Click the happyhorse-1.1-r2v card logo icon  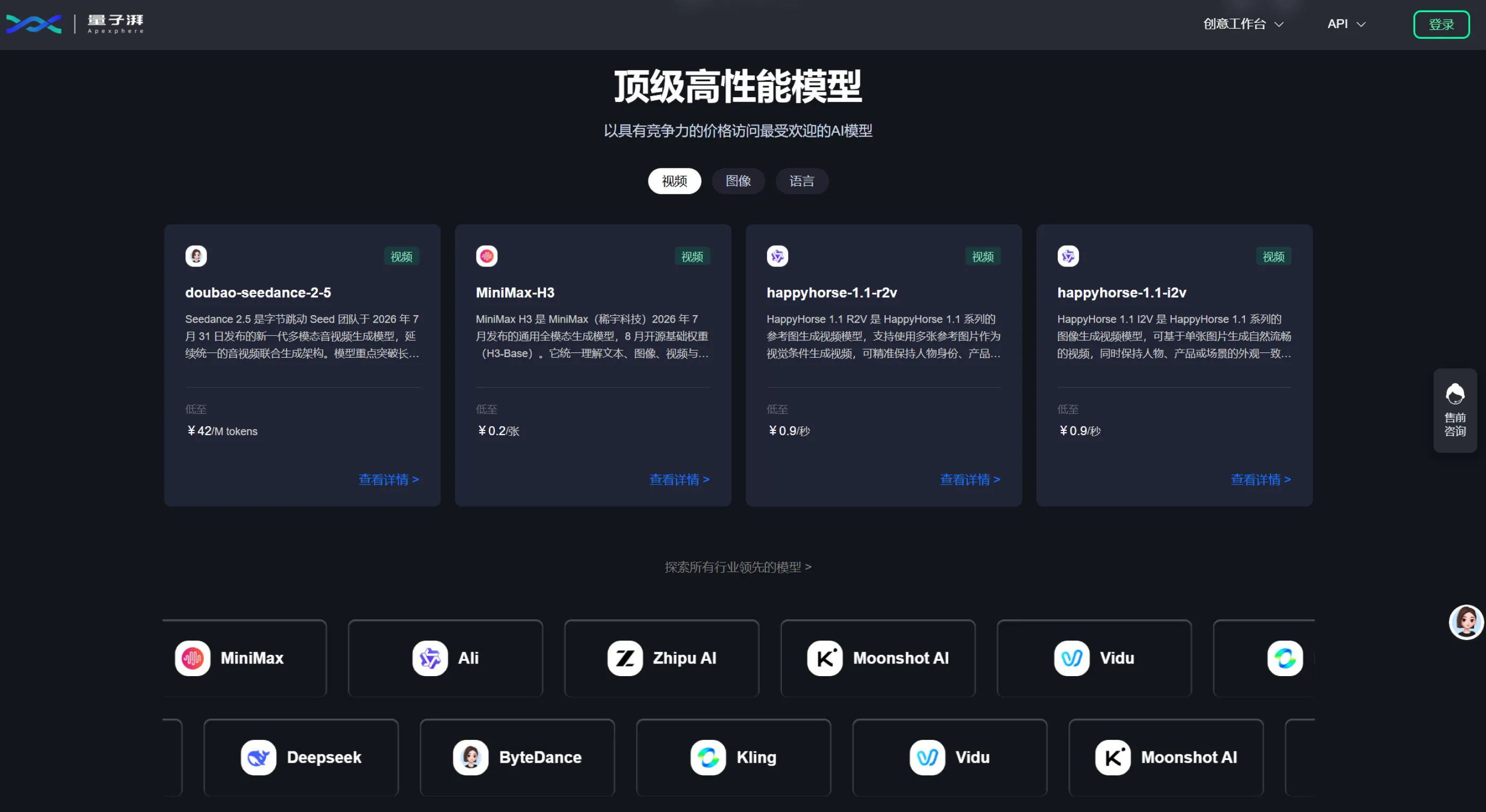click(777, 256)
